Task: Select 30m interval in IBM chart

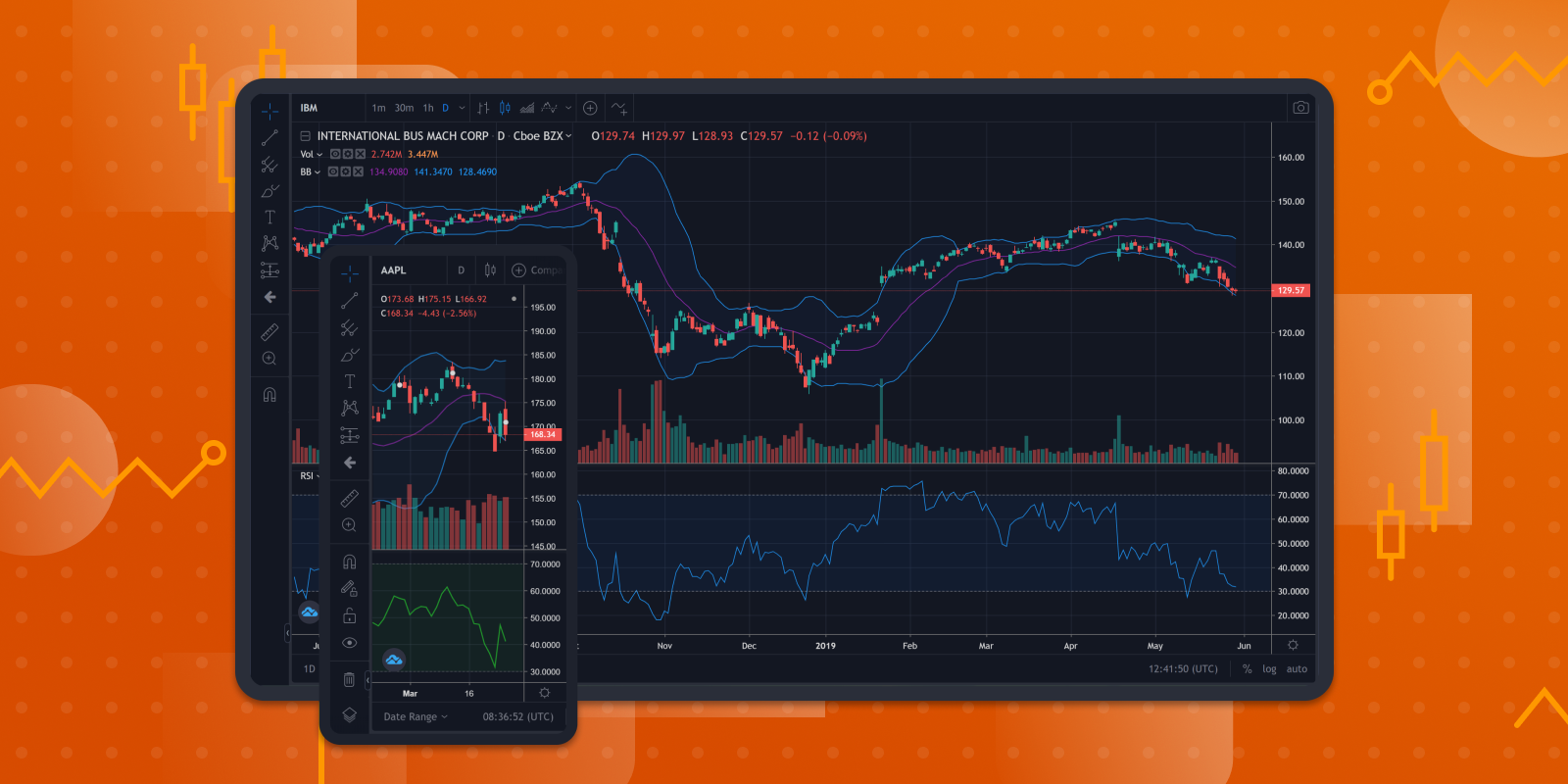Action: tap(404, 108)
